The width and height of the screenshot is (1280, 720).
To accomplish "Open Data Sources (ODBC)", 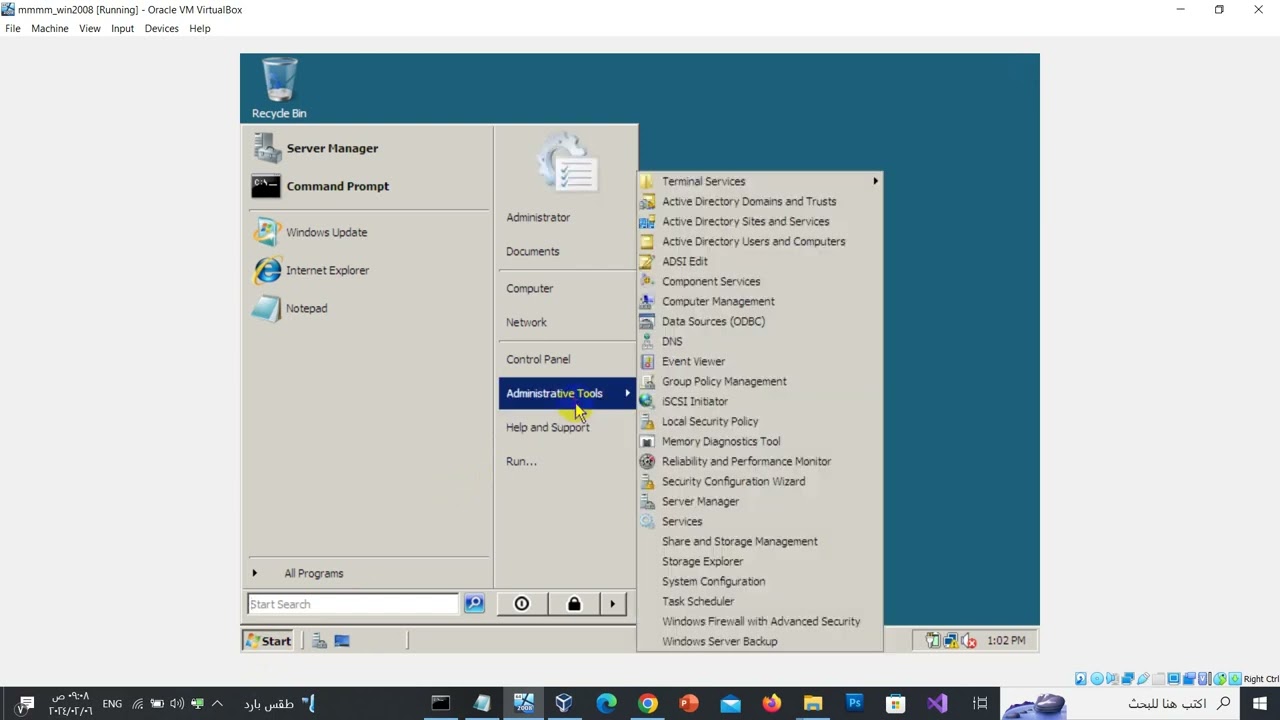I will tap(760, 321).
